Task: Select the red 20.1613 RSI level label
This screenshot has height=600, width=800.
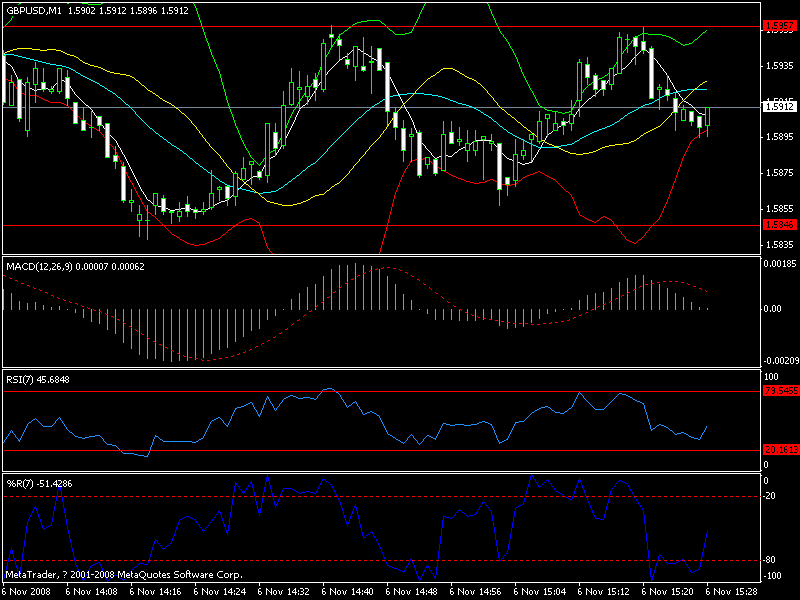Action: point(781,449)
